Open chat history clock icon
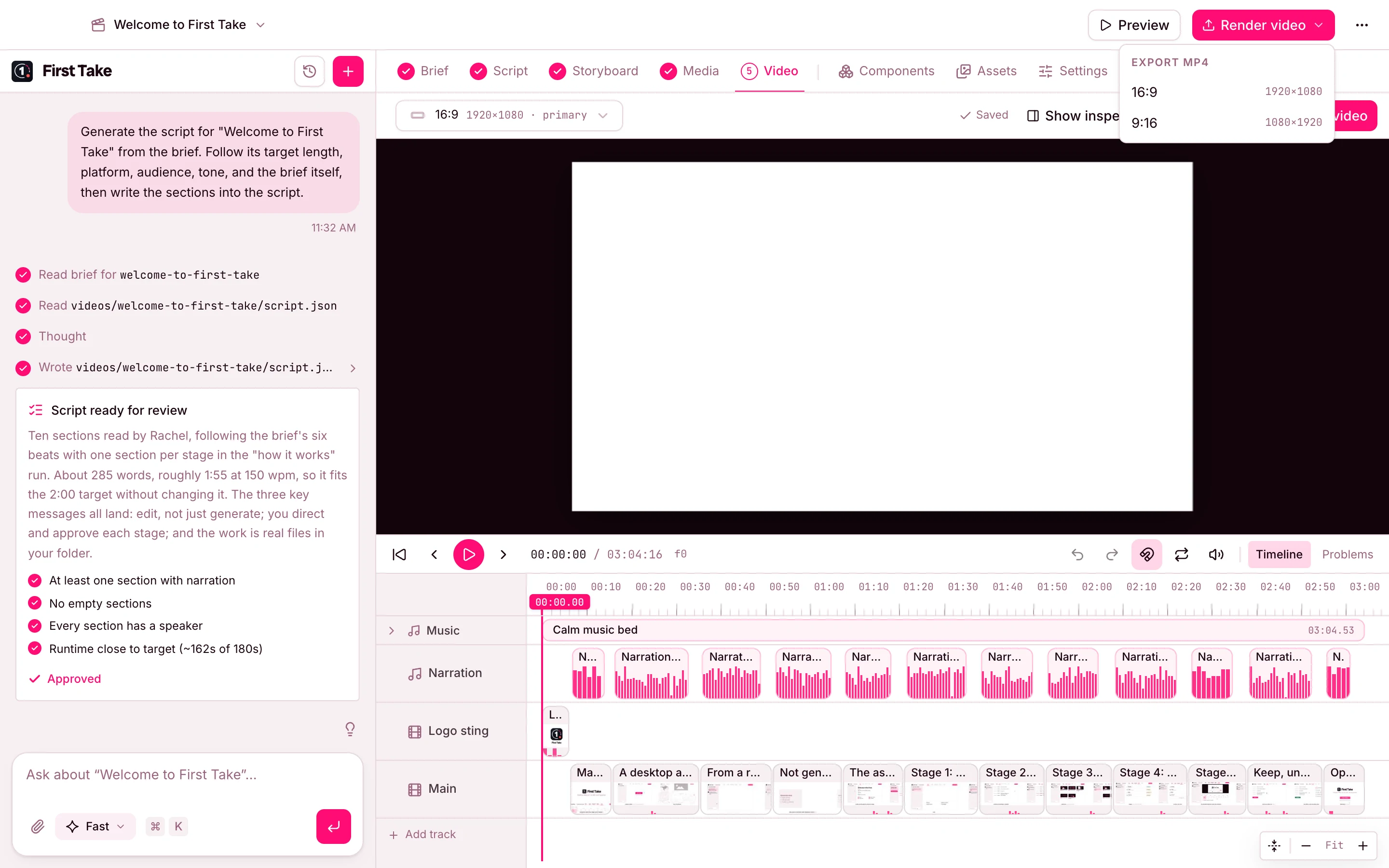The width and height of the screenshot is (1389, 868). coord(309,71)
